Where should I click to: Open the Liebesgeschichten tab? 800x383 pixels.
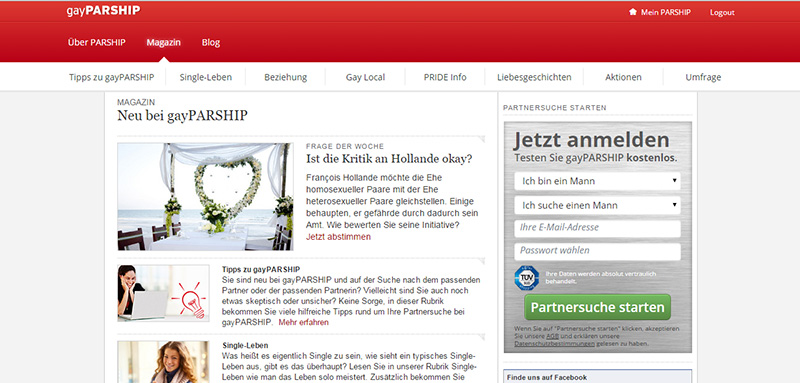[534, 78]
